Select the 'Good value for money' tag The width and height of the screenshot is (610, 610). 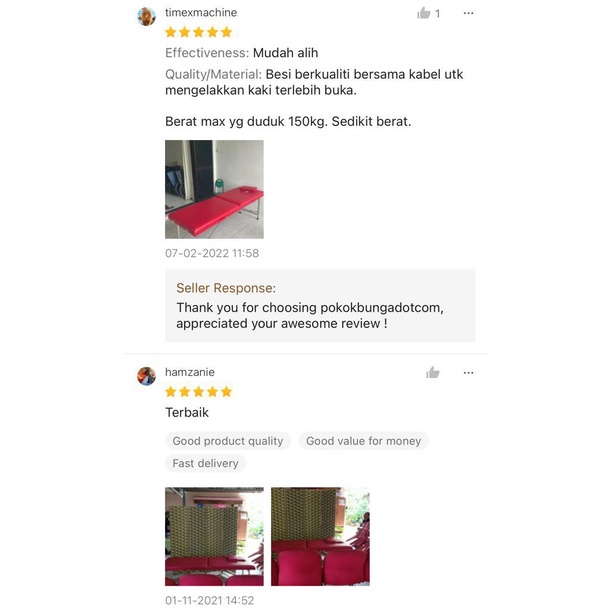tap(363, 441)
